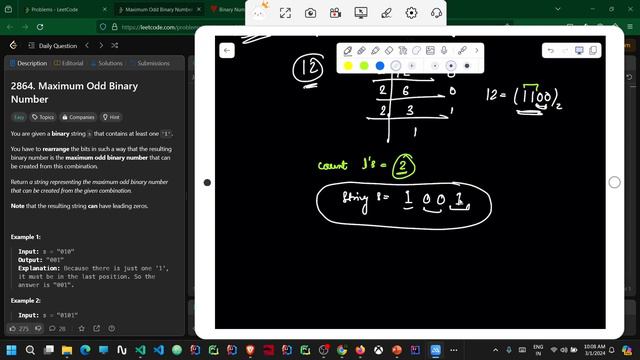Click white circle handle on whiteboard right edge

(614, 182)
